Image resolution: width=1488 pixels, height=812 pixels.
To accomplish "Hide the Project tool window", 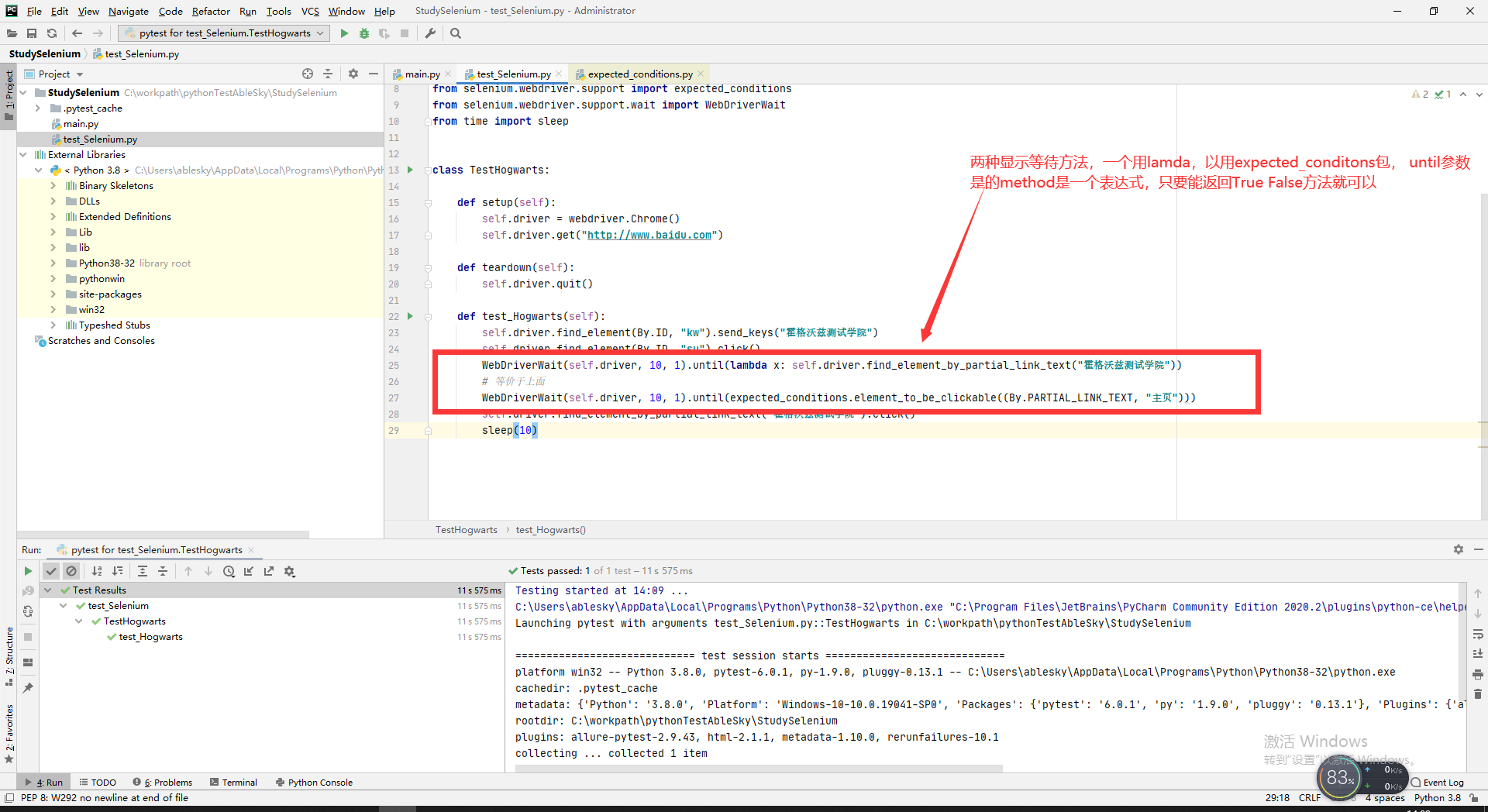I will [x=374, y=74].
